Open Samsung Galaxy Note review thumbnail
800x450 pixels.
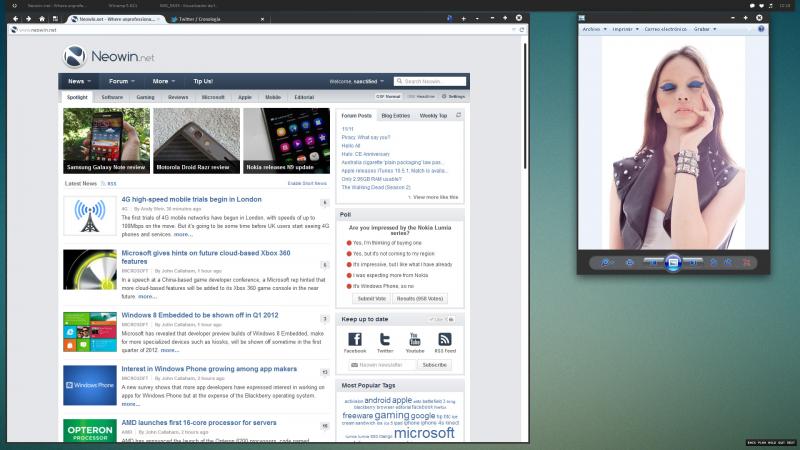[x=106, y=141]
